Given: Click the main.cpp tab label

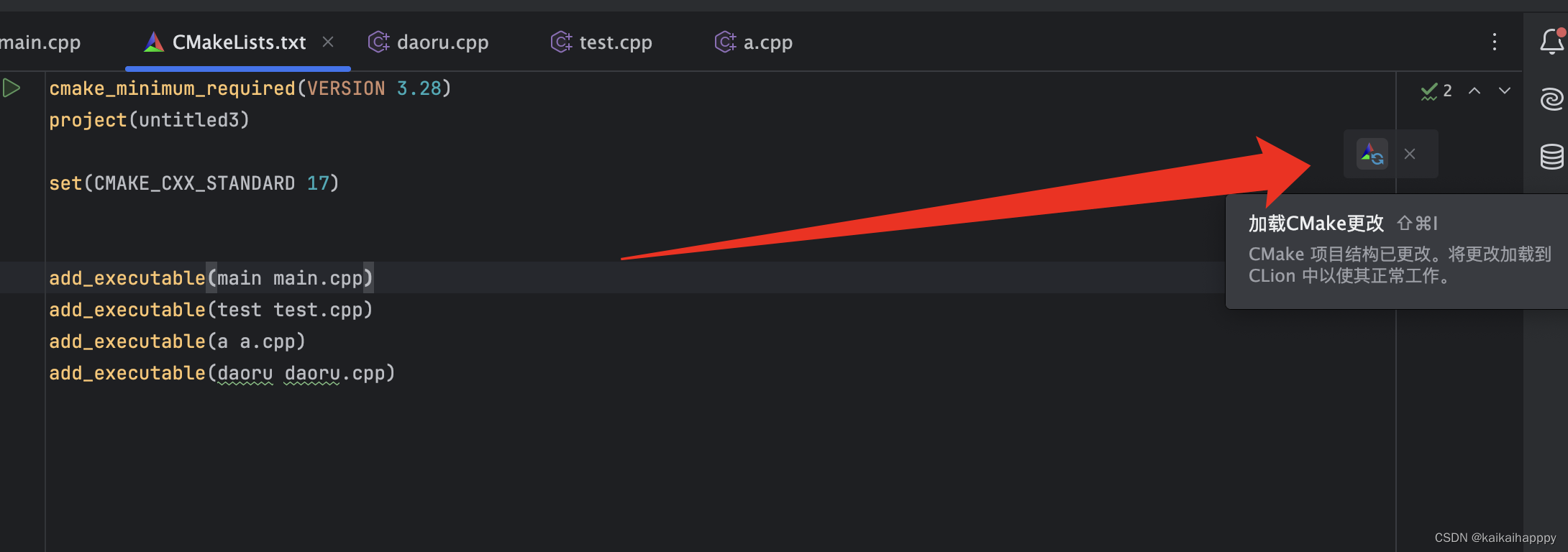Looking at the screenshot, I should pos(40,42).
